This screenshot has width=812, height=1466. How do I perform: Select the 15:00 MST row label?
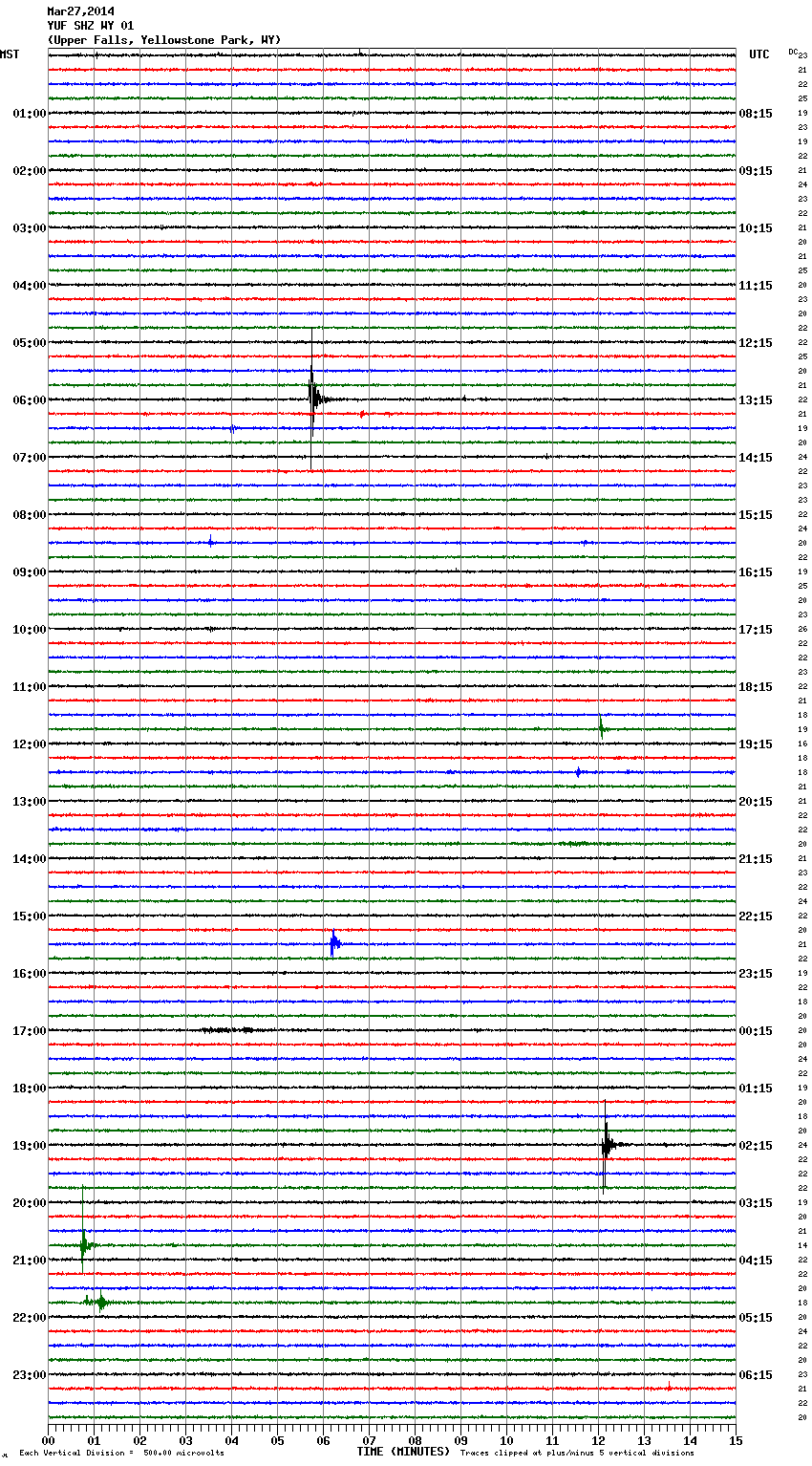30,916
